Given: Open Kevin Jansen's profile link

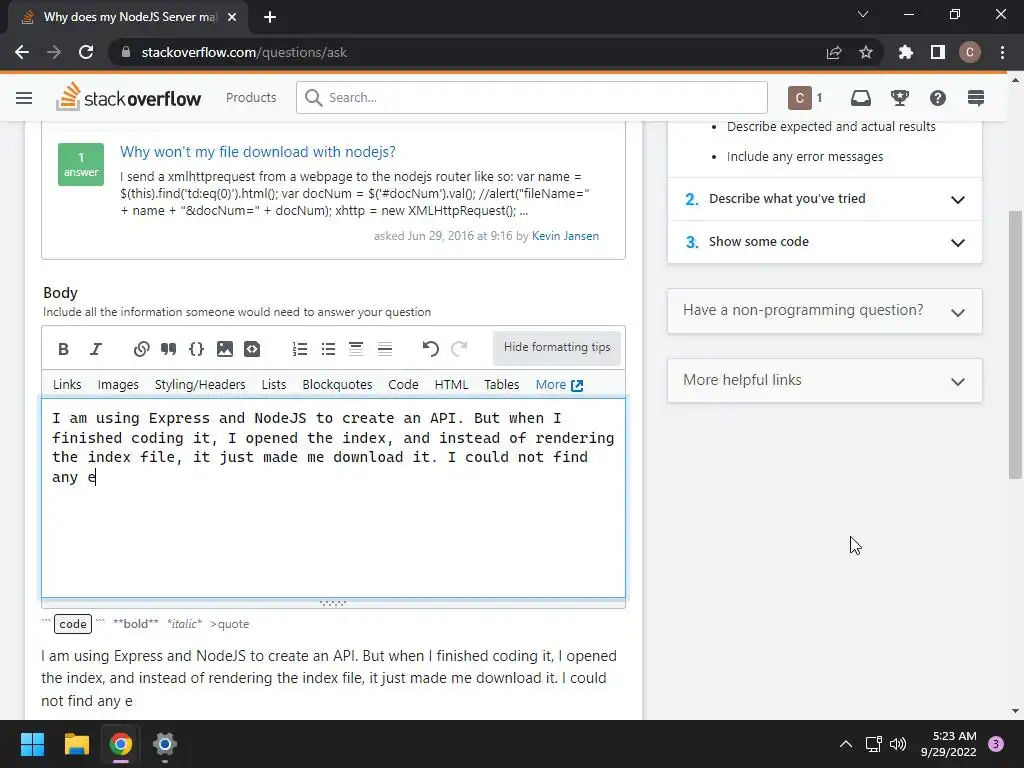Looking at the screenshot, I should [565, 236].
